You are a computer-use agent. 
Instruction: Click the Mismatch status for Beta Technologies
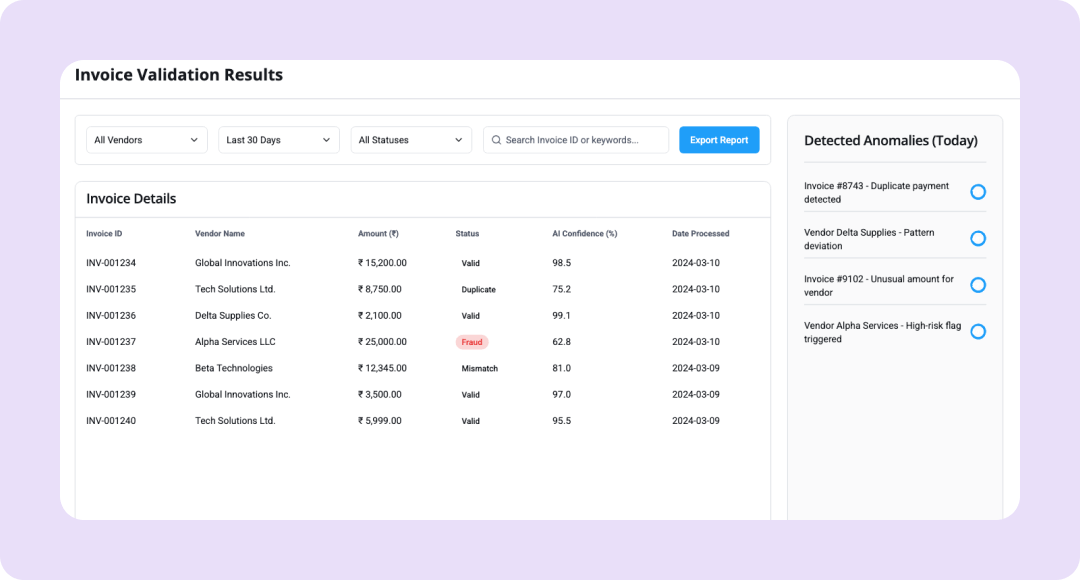click(479, 369)
